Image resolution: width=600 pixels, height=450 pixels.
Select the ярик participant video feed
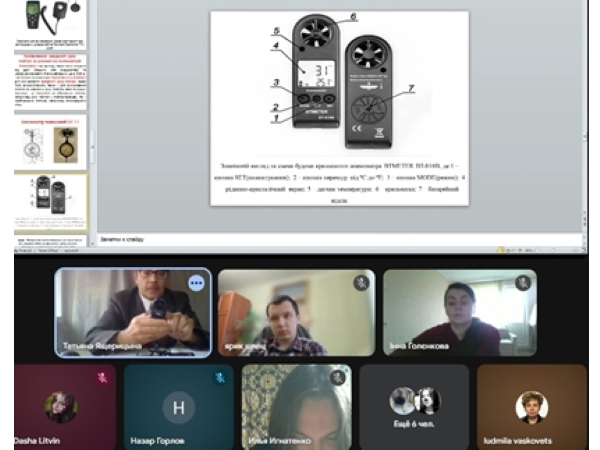coord(296,313)
